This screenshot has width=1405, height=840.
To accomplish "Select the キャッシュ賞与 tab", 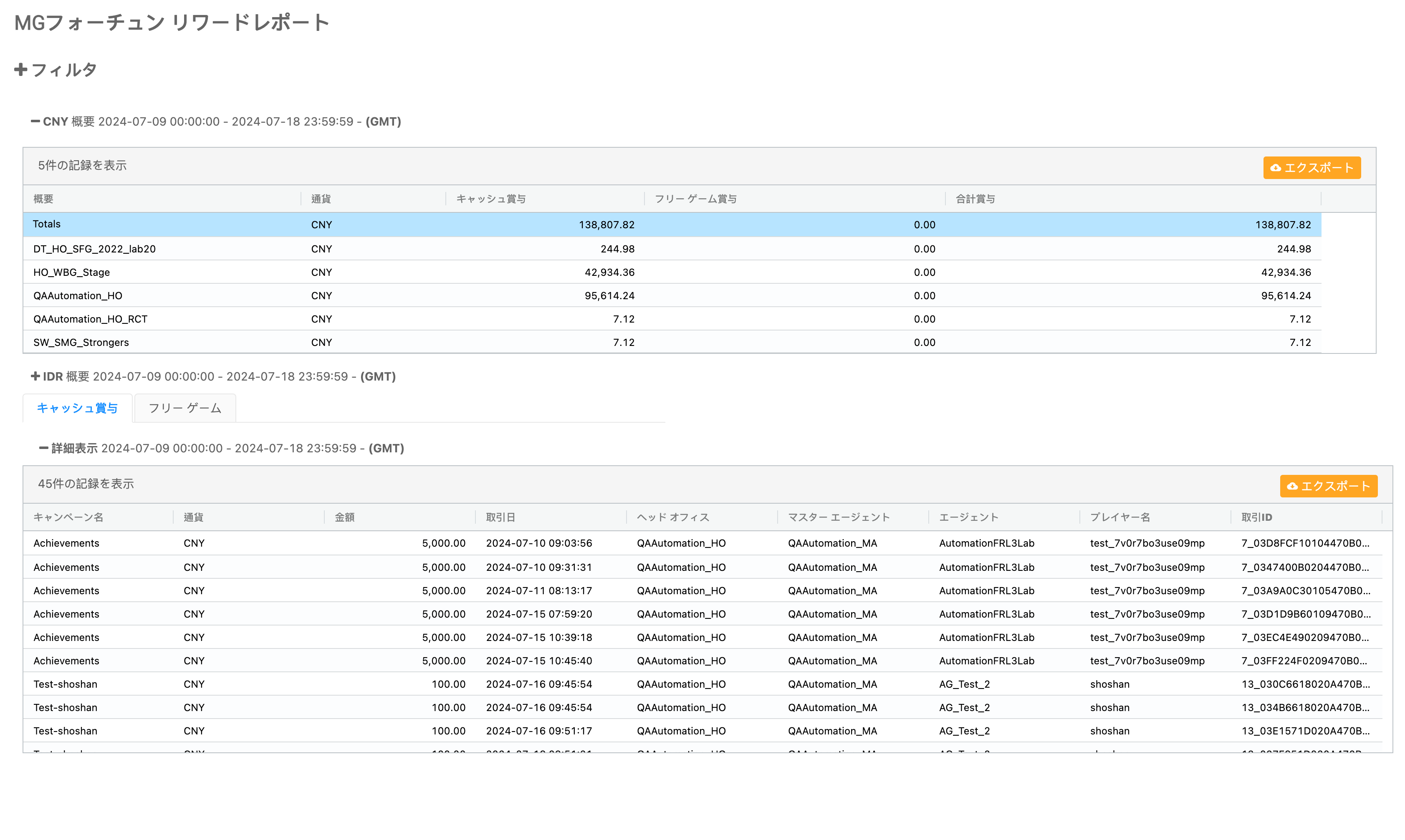I will click(x=77, y=408).
